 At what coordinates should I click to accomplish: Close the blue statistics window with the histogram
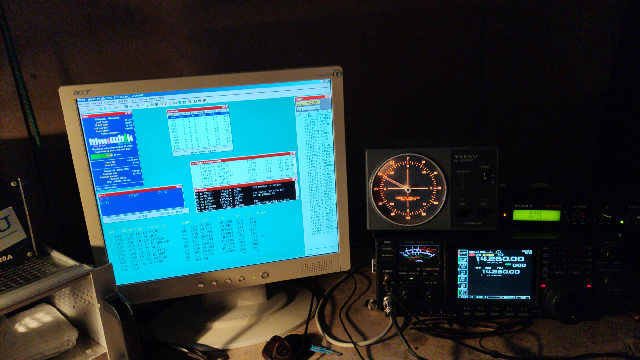129,113
